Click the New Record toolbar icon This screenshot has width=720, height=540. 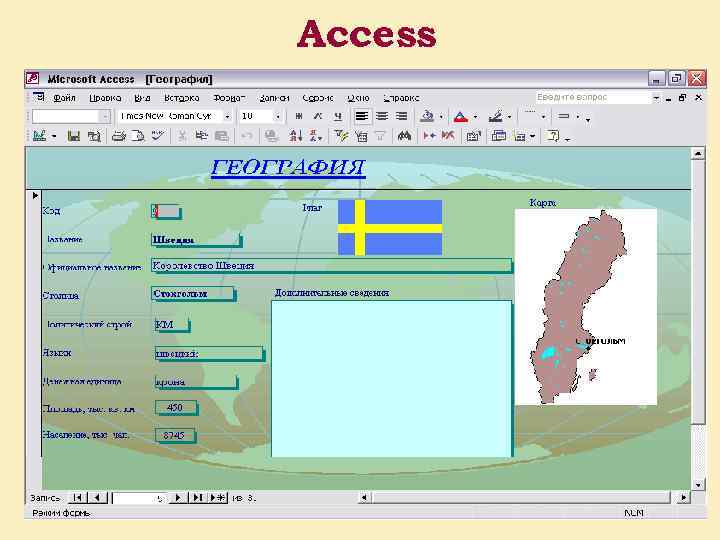click(x=429, y=136)
